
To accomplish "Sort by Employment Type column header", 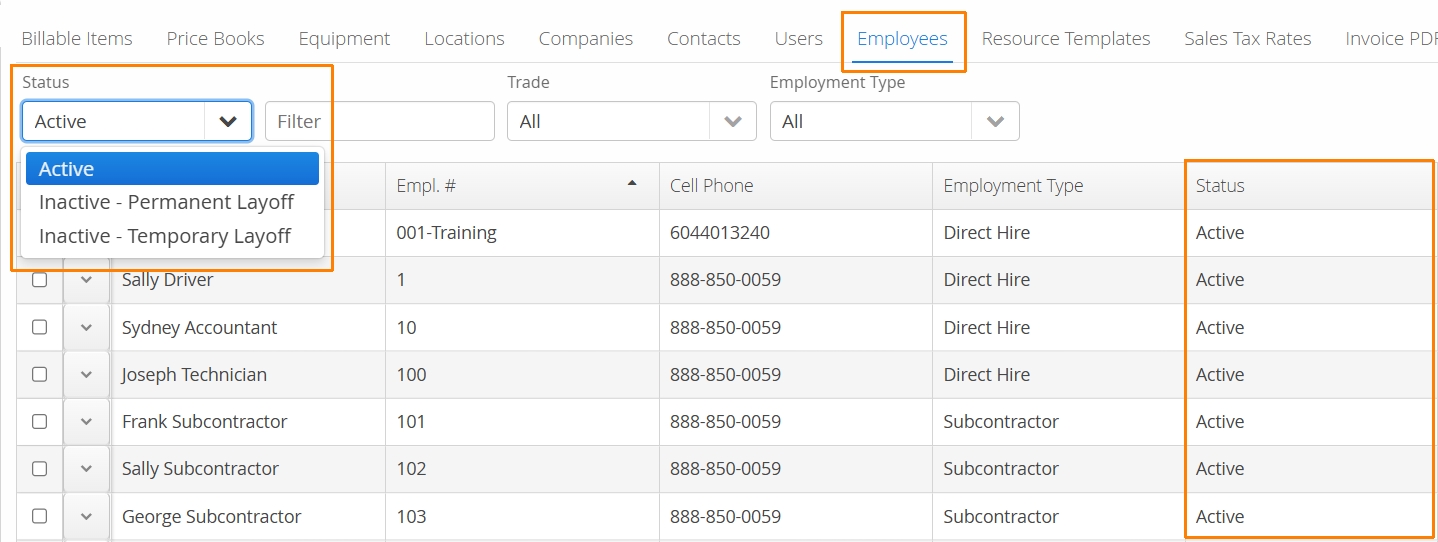I will point(1058,186).
